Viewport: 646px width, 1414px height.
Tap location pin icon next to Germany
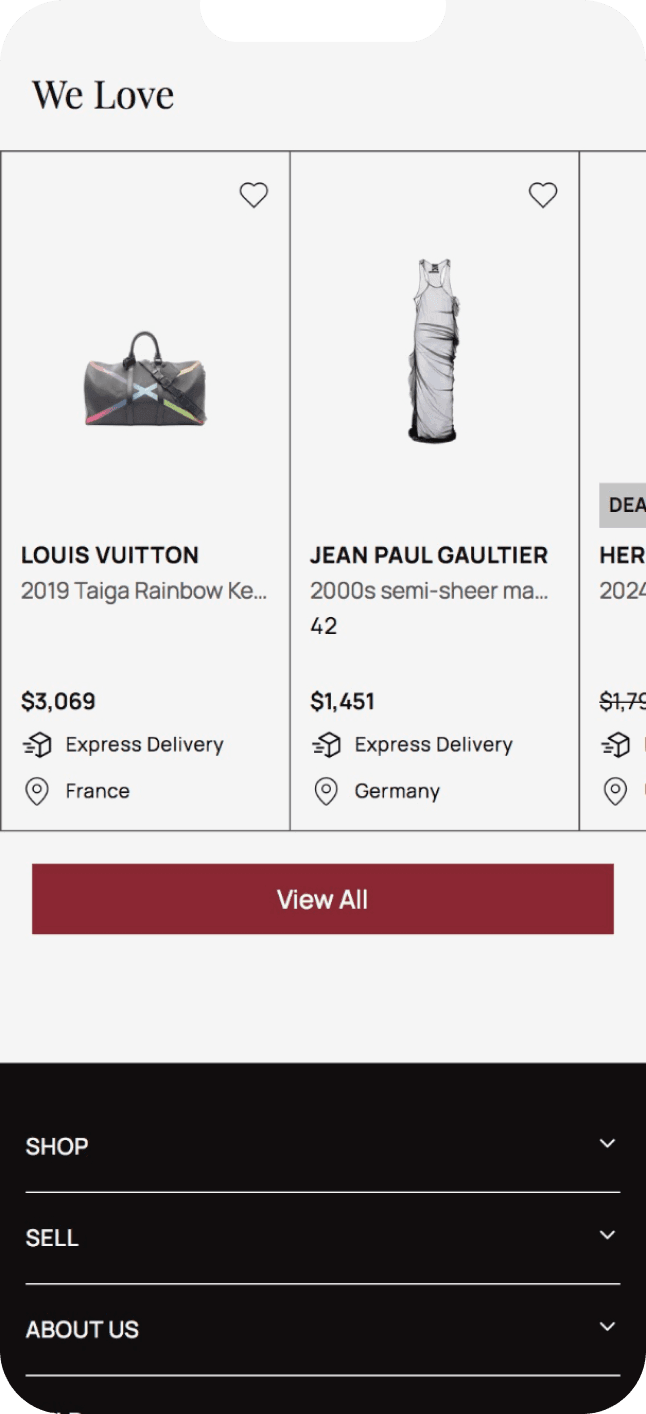tap(326, 792)
